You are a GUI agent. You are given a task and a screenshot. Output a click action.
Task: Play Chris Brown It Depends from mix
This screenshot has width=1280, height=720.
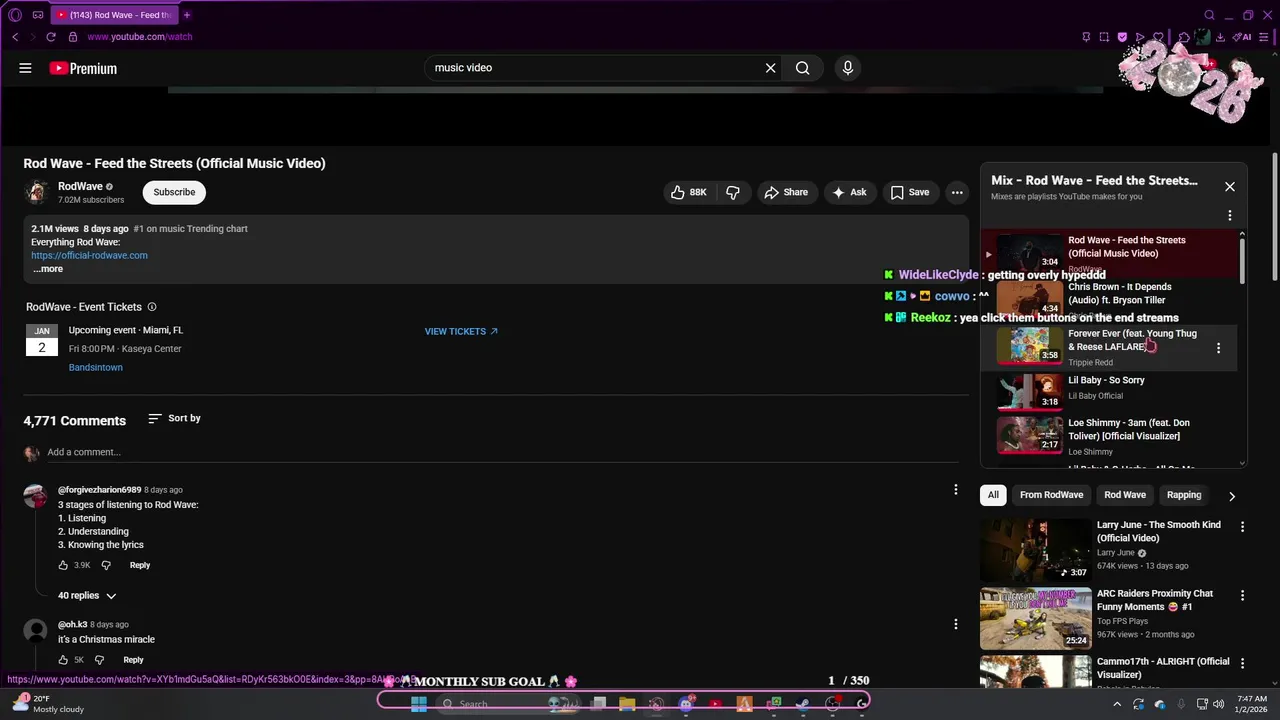1108,300
